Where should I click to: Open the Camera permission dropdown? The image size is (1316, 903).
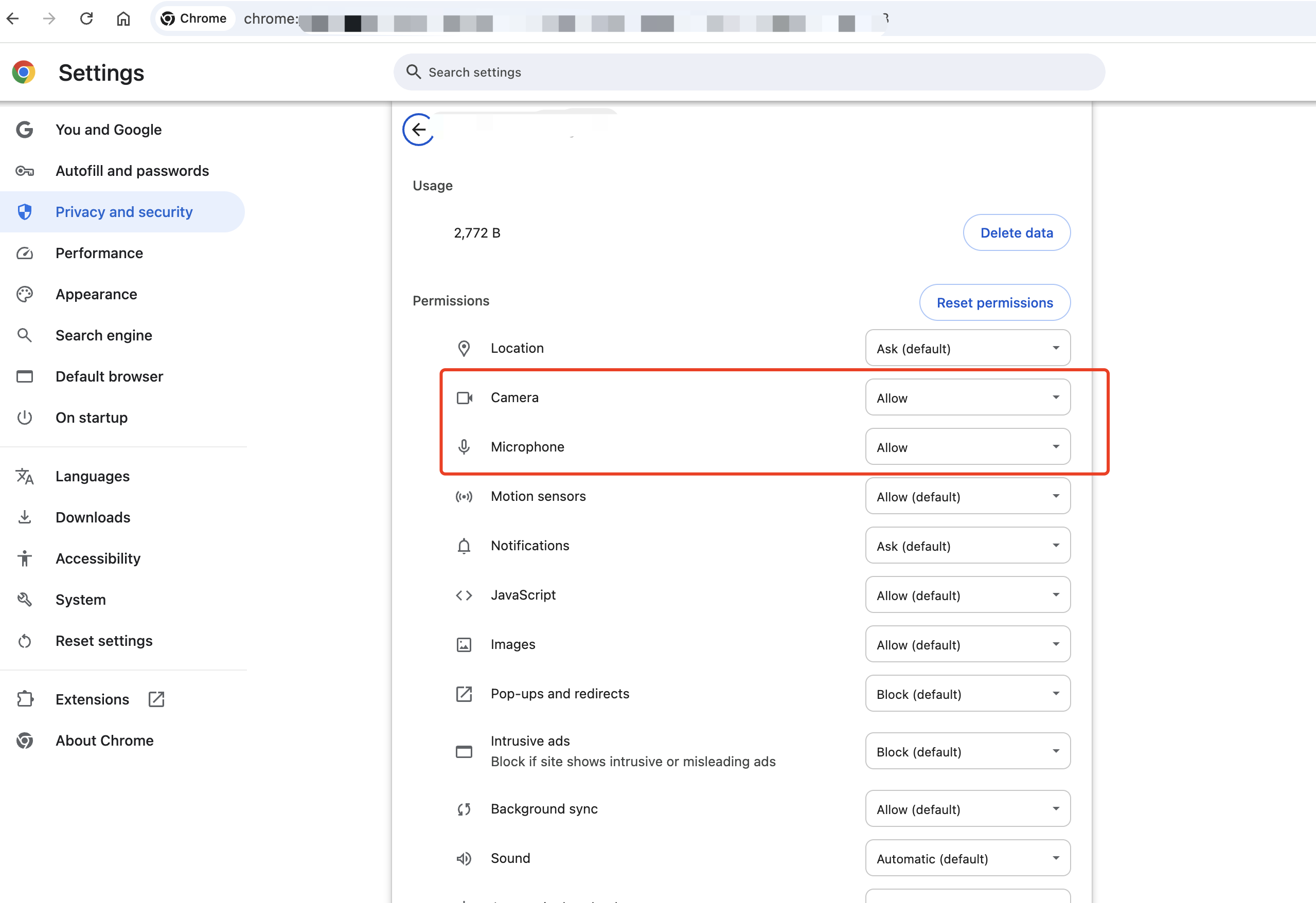click(967, 398)
